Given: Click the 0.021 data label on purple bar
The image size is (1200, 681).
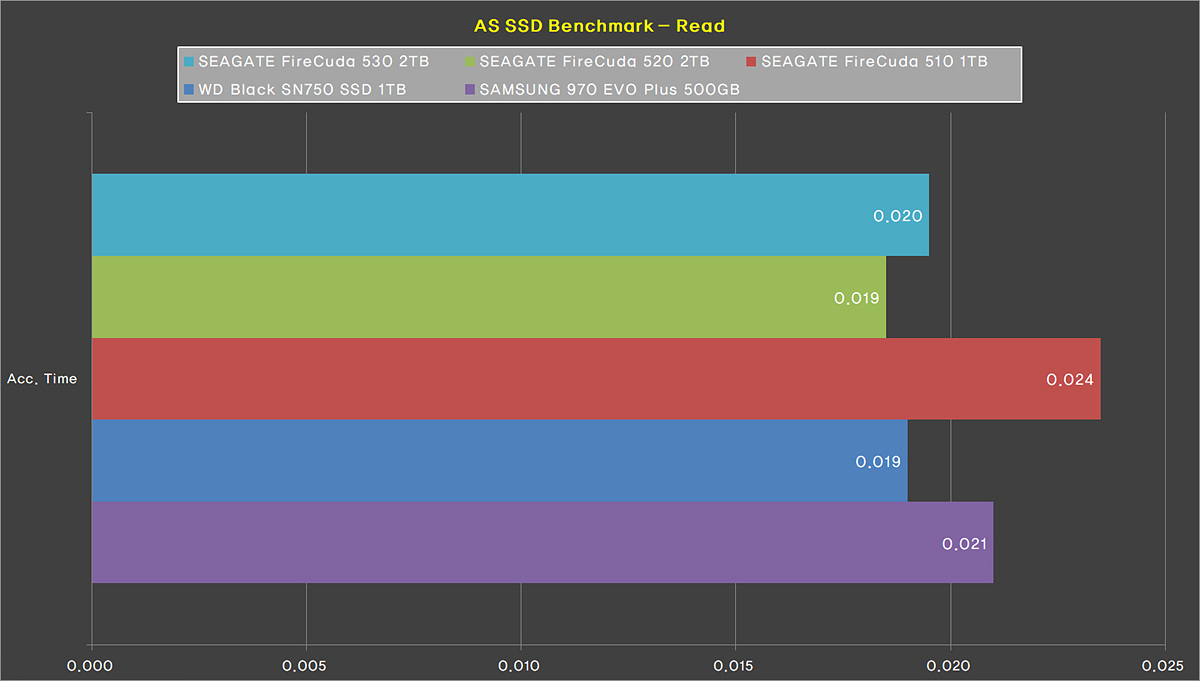Looking at the screenshot, I should point(964,544).
